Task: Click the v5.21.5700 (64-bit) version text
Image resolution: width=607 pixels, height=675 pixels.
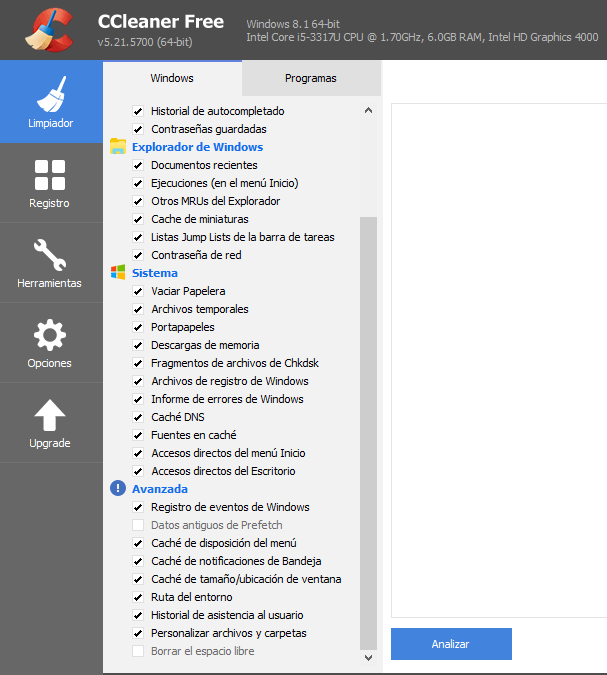Action: coord(145,42)
